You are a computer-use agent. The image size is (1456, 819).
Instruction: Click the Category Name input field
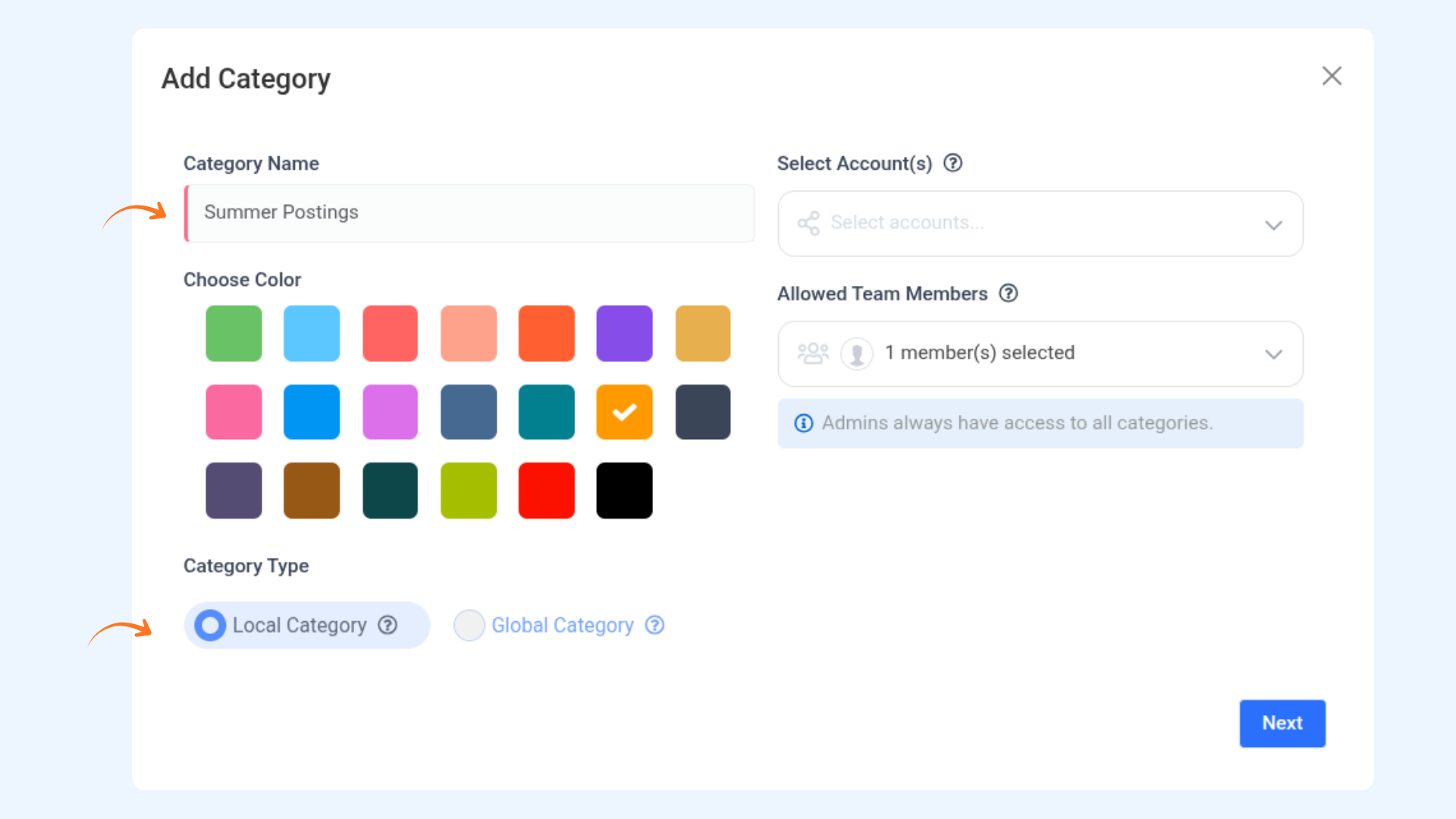[470, 213]
